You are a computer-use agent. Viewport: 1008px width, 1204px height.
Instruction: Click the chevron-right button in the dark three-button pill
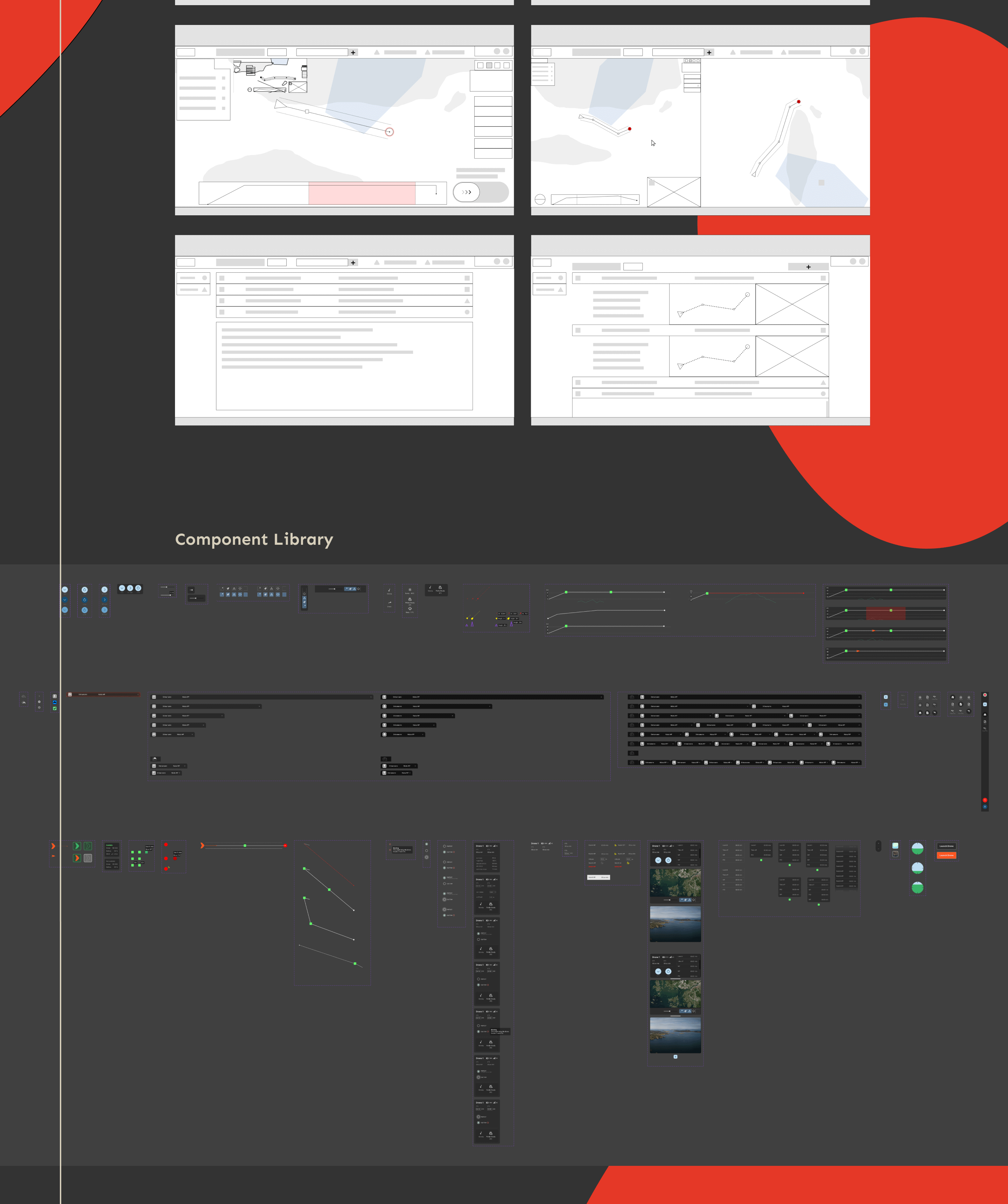[x=130, y=588]
